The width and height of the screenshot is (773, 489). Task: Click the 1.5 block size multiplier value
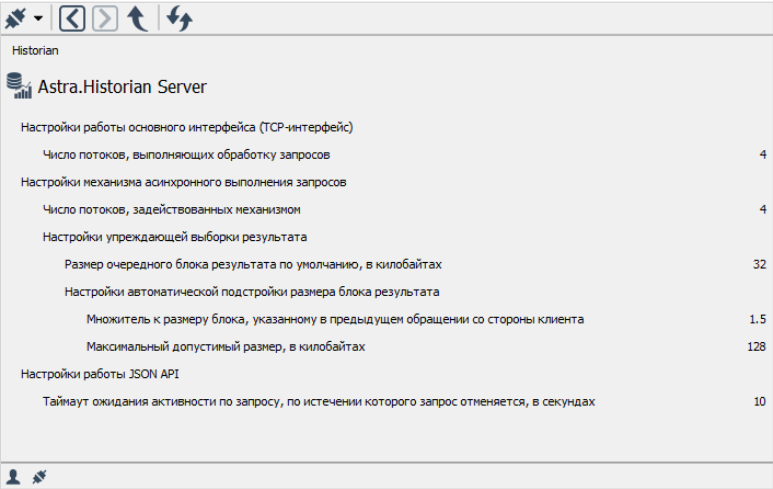756,319
